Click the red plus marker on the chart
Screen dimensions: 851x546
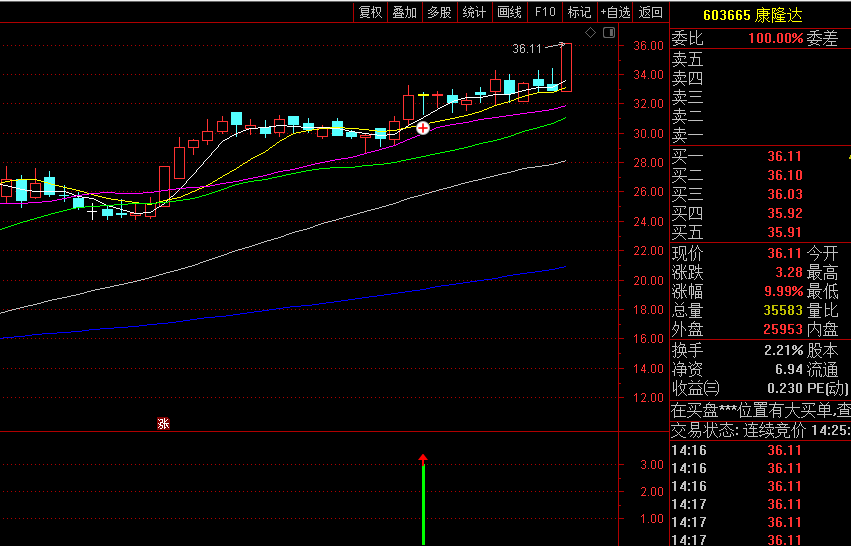pyautogui.click(x=423, y=128)
